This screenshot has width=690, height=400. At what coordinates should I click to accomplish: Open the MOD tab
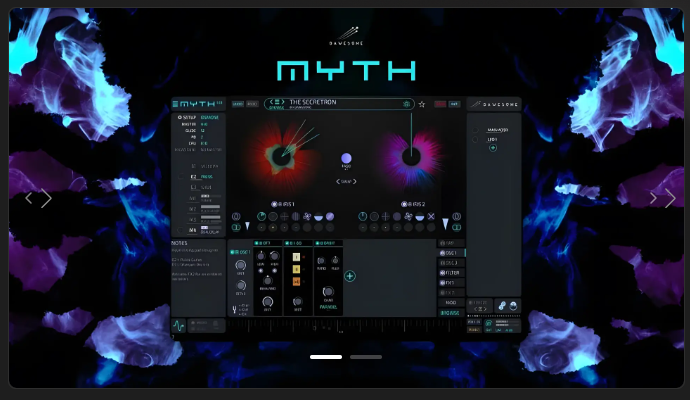coord(451,303)
